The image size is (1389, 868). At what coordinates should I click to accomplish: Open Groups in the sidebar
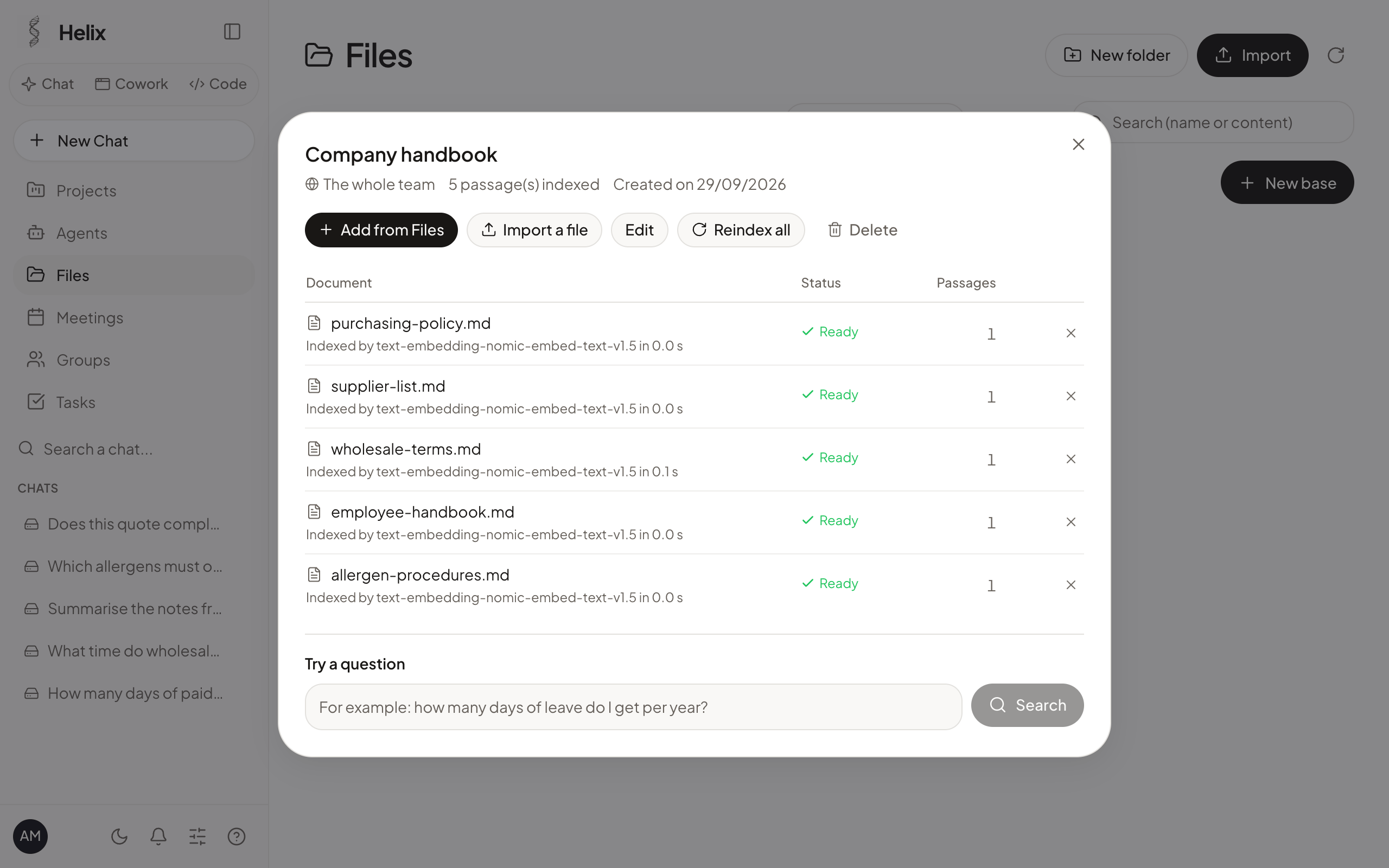[133, 360]
